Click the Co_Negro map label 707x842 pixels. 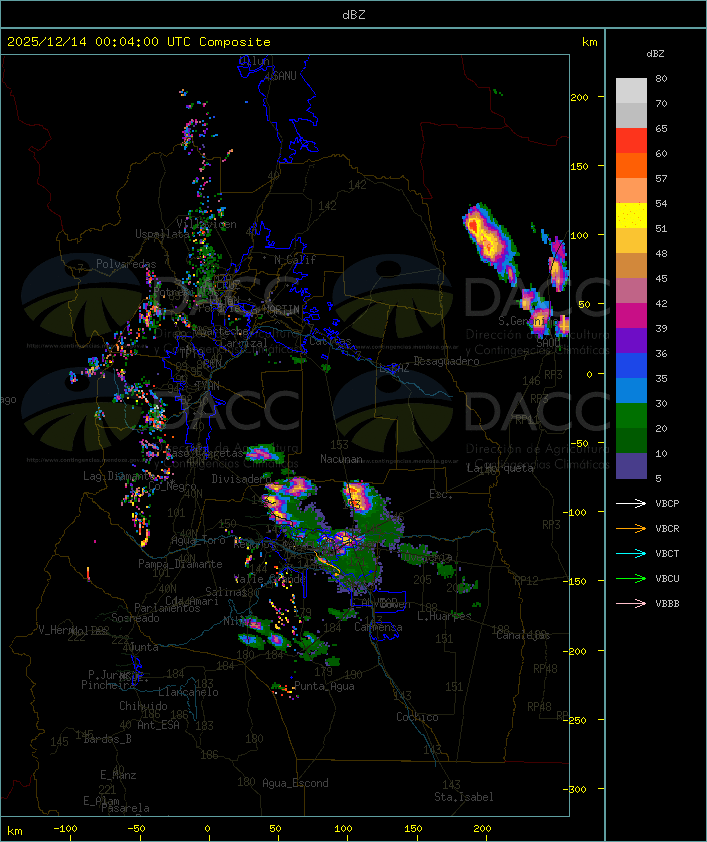tap(172, 486)
